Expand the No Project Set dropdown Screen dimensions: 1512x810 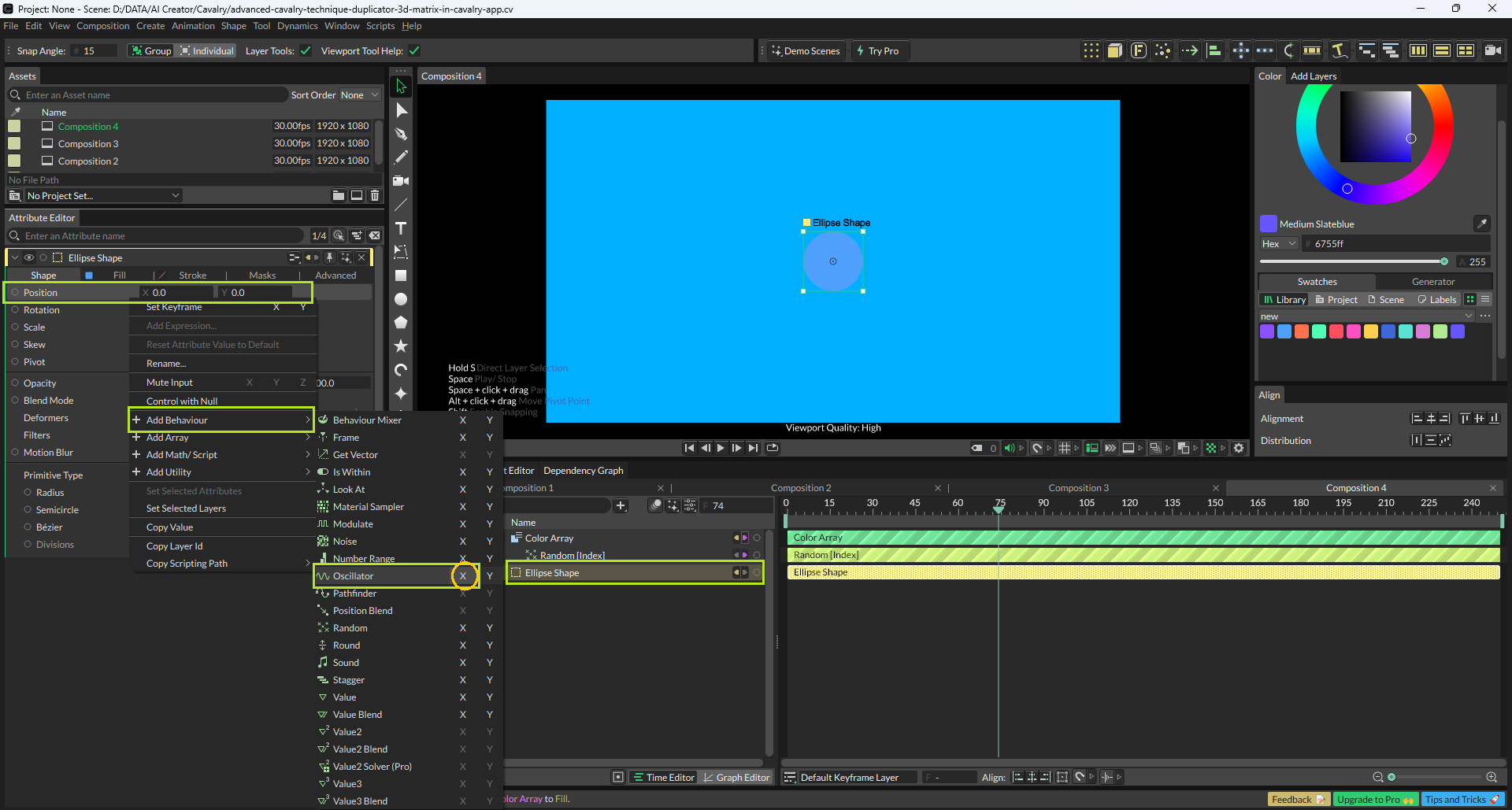point(102,195)
